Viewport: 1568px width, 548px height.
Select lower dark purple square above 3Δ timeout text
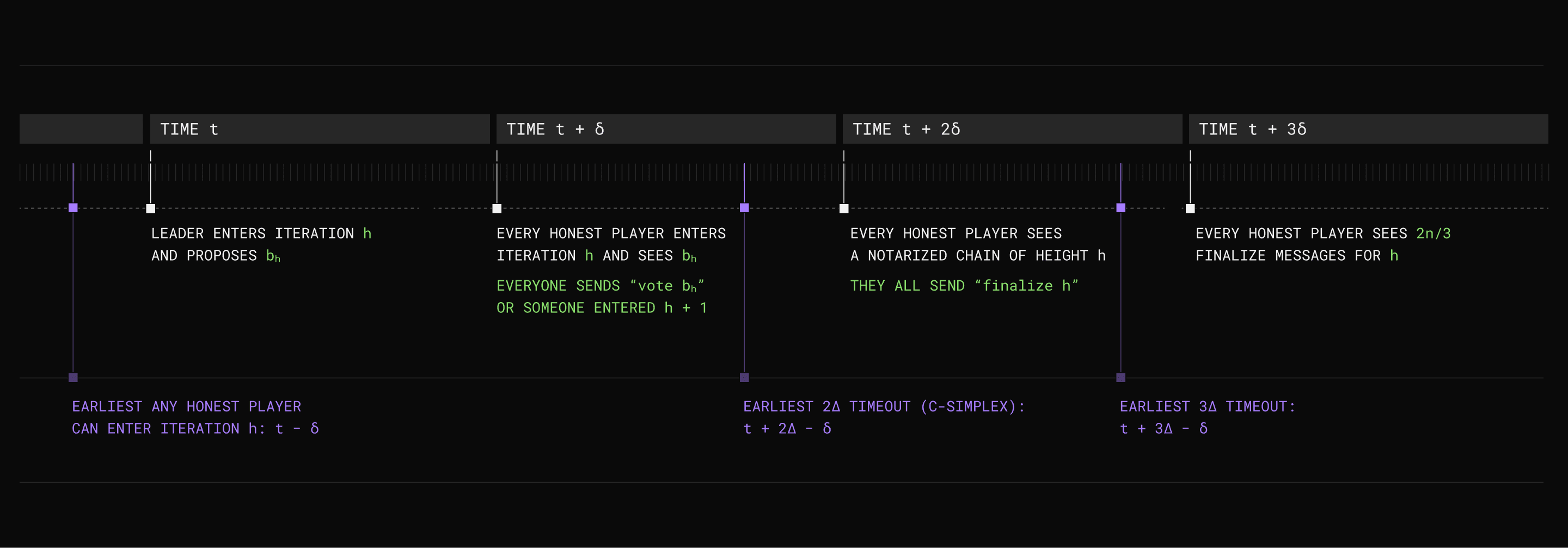pyautogui.click(x=1120, y=377)
